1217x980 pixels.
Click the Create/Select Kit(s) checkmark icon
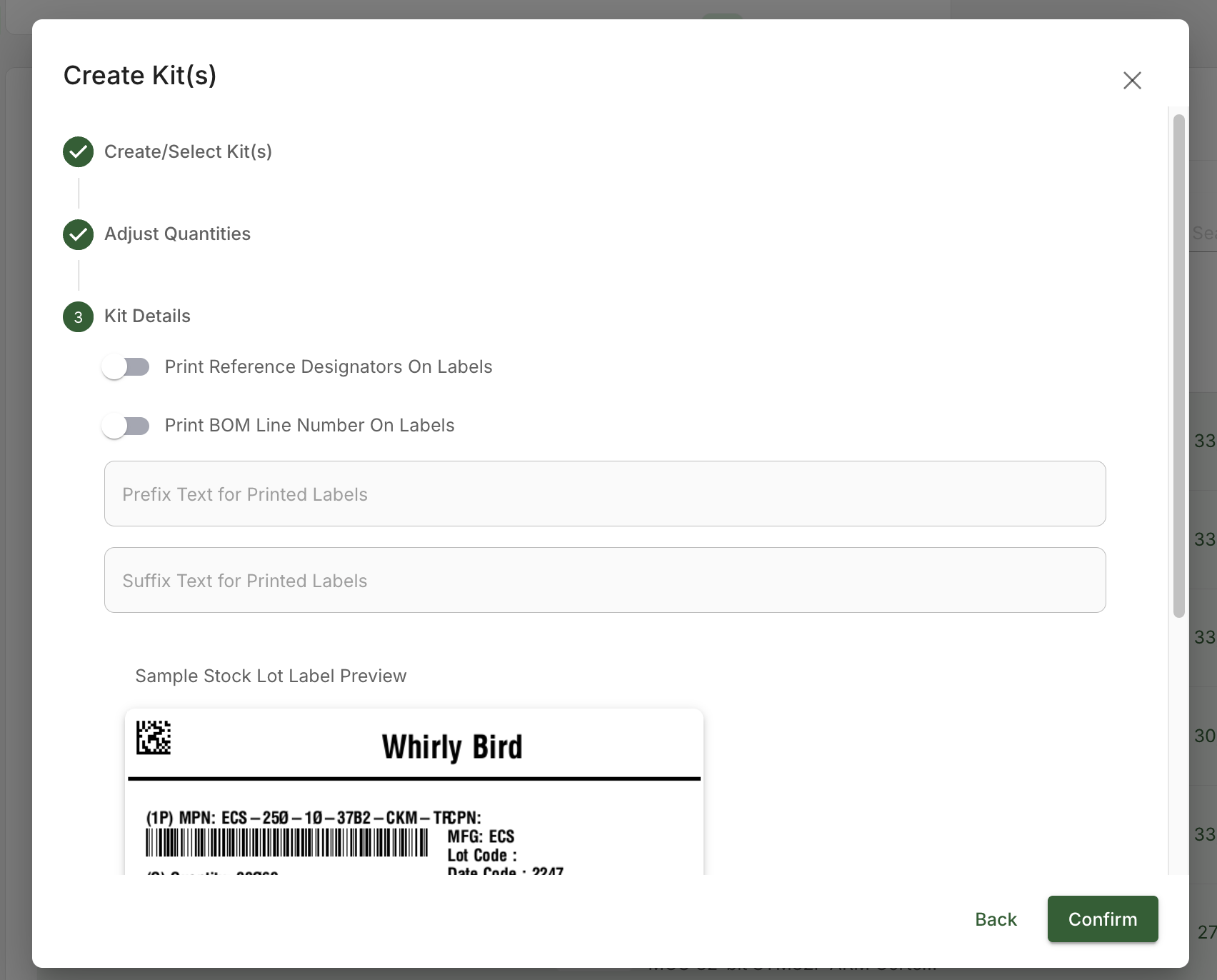click(79, 151)
